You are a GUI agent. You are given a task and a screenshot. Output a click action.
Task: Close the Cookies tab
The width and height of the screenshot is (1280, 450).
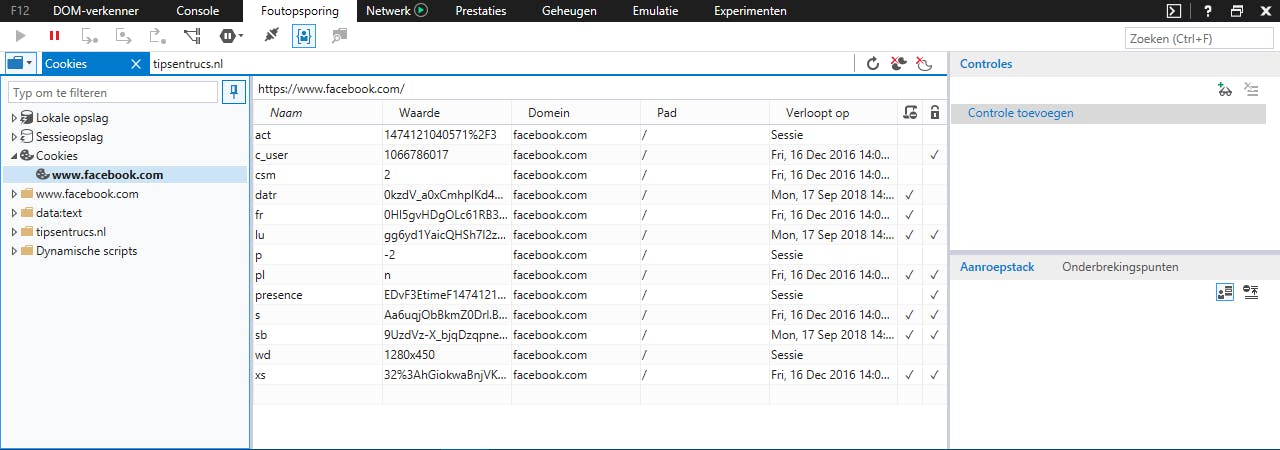point(136,64)
